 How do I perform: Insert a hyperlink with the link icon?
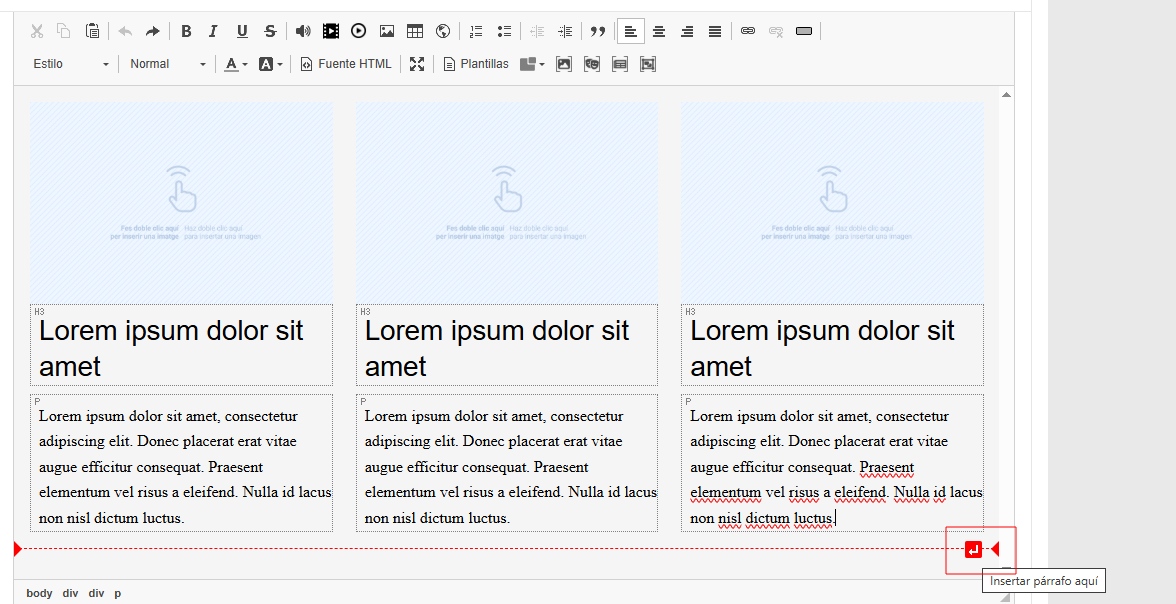click(748, 32)
